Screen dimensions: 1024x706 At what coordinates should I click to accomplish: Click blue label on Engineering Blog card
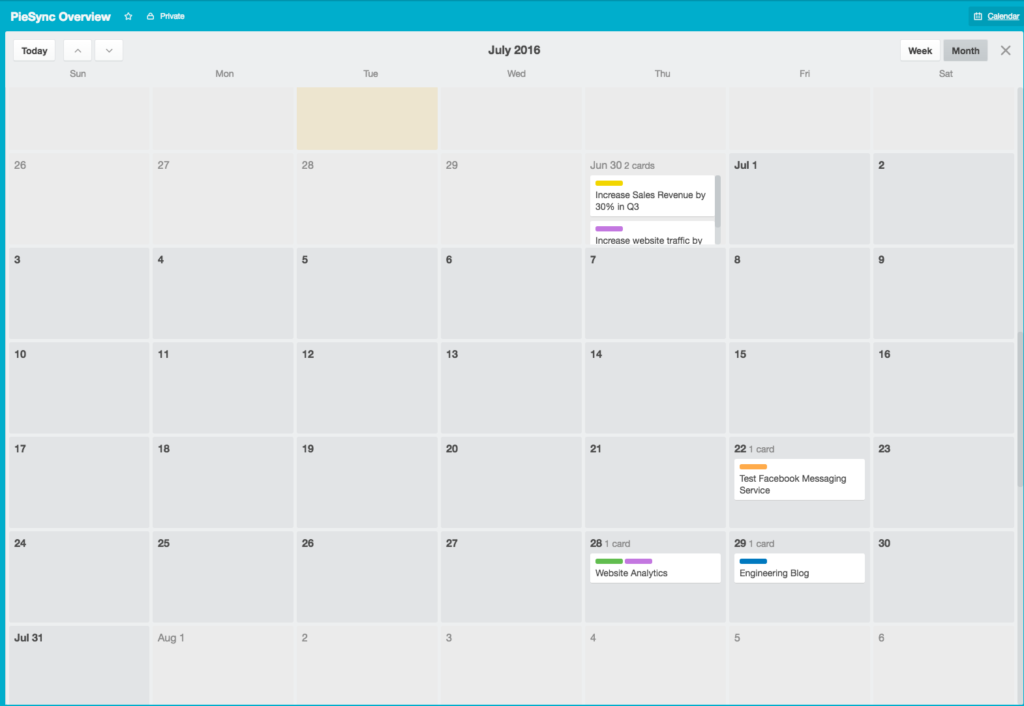click(753, 562)
